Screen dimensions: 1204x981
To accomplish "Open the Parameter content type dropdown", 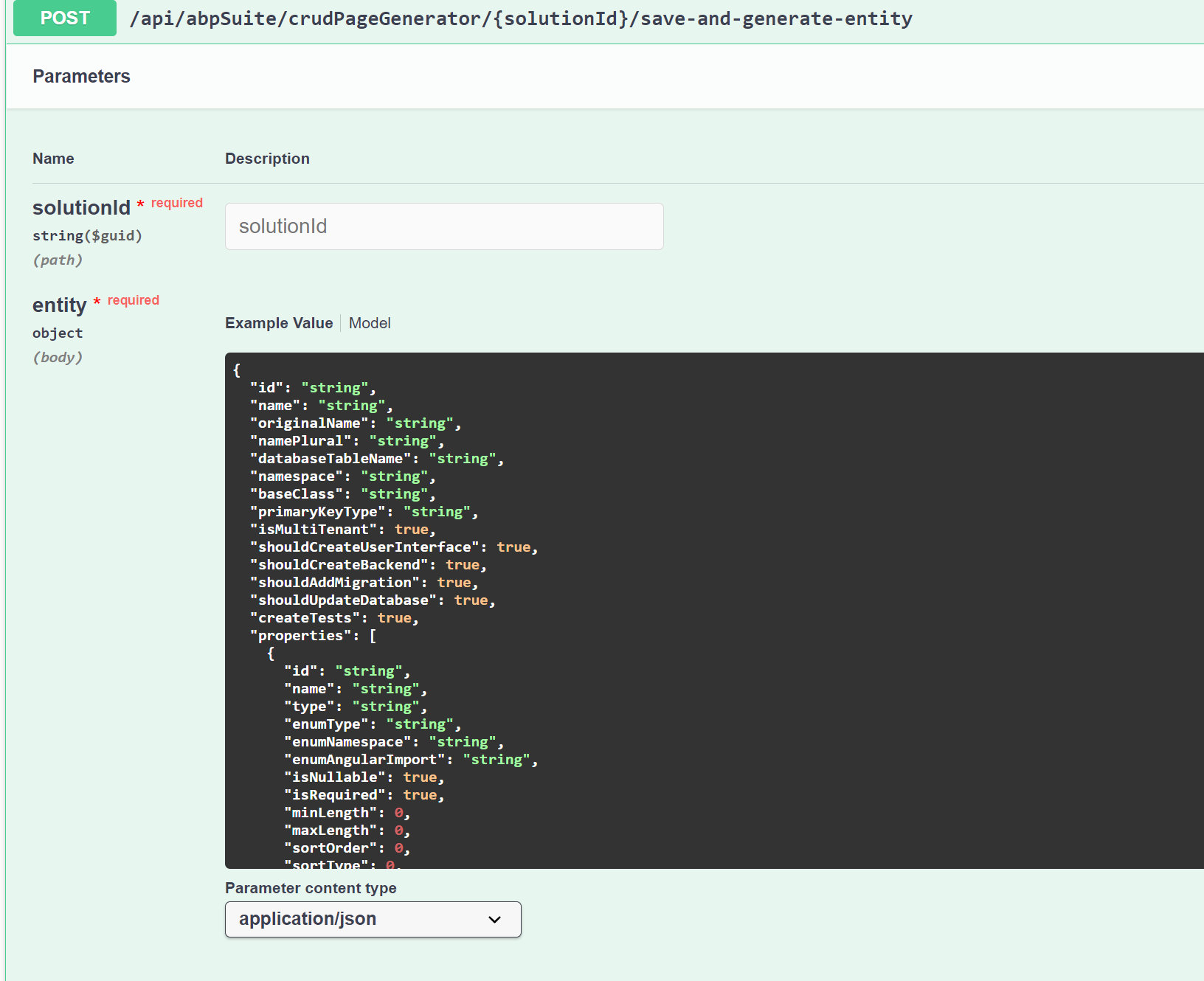I will (373, 919).
